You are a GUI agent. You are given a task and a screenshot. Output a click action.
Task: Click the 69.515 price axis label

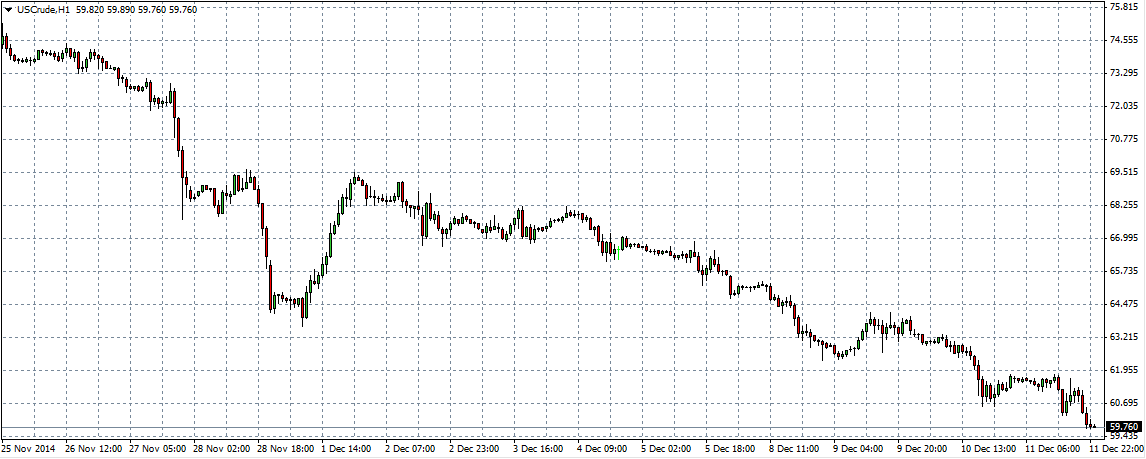(x=1124, y=172)
